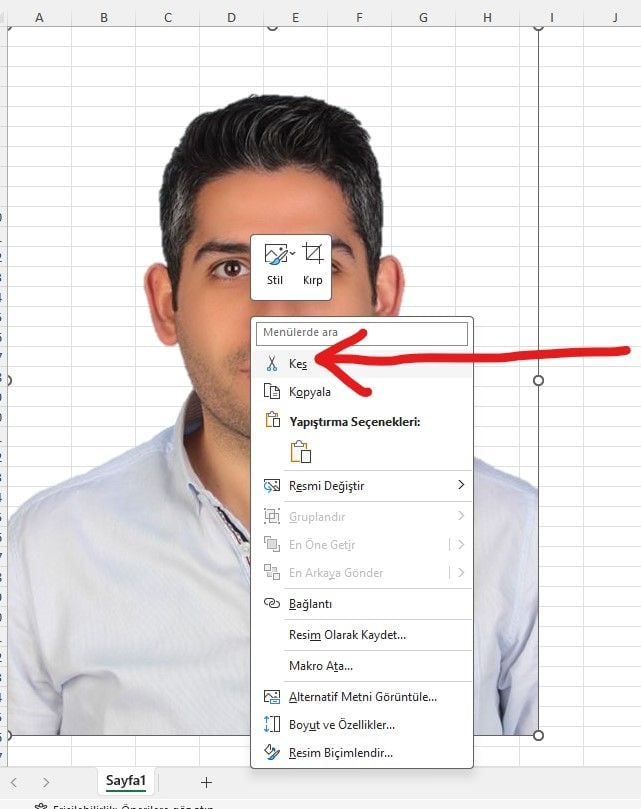Expand the En Öne Getir submenu arrow

pos(461,544)
